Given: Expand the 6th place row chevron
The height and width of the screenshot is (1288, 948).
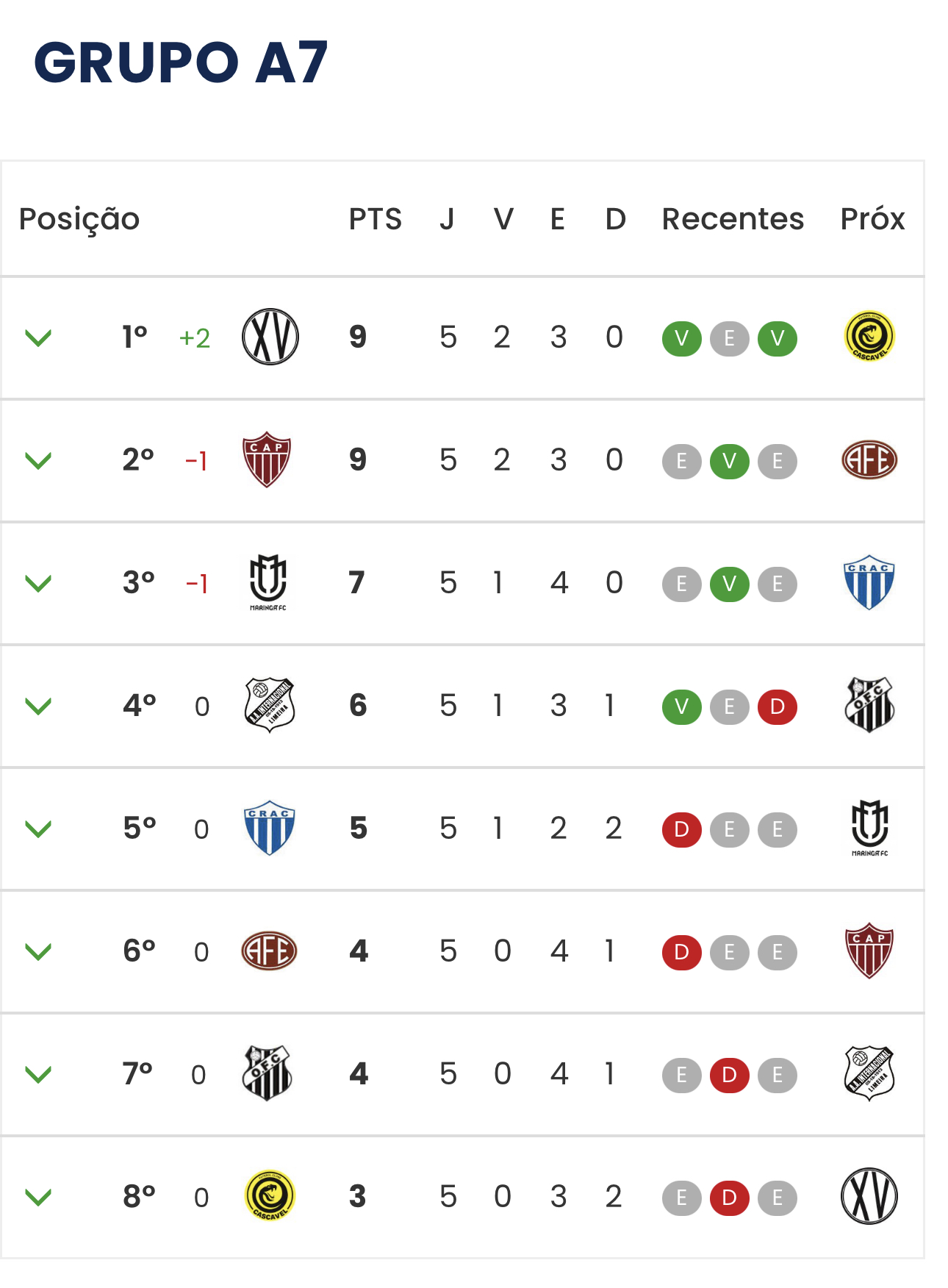Looking at the screenshot, I should [38, 952].
